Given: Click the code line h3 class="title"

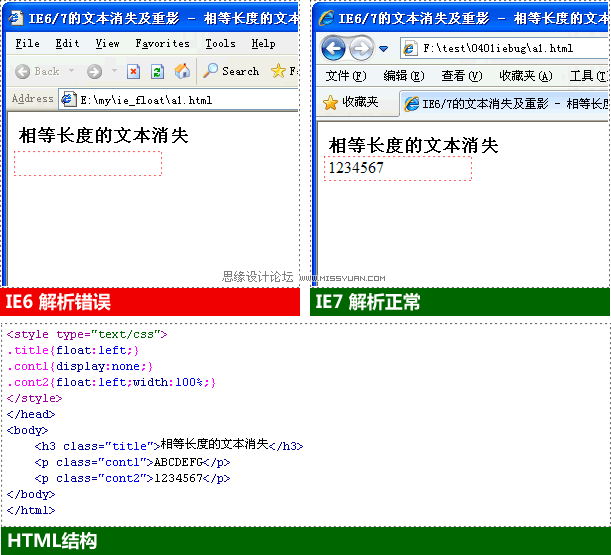Looking at the screenshot, I should tap(169, 445).
